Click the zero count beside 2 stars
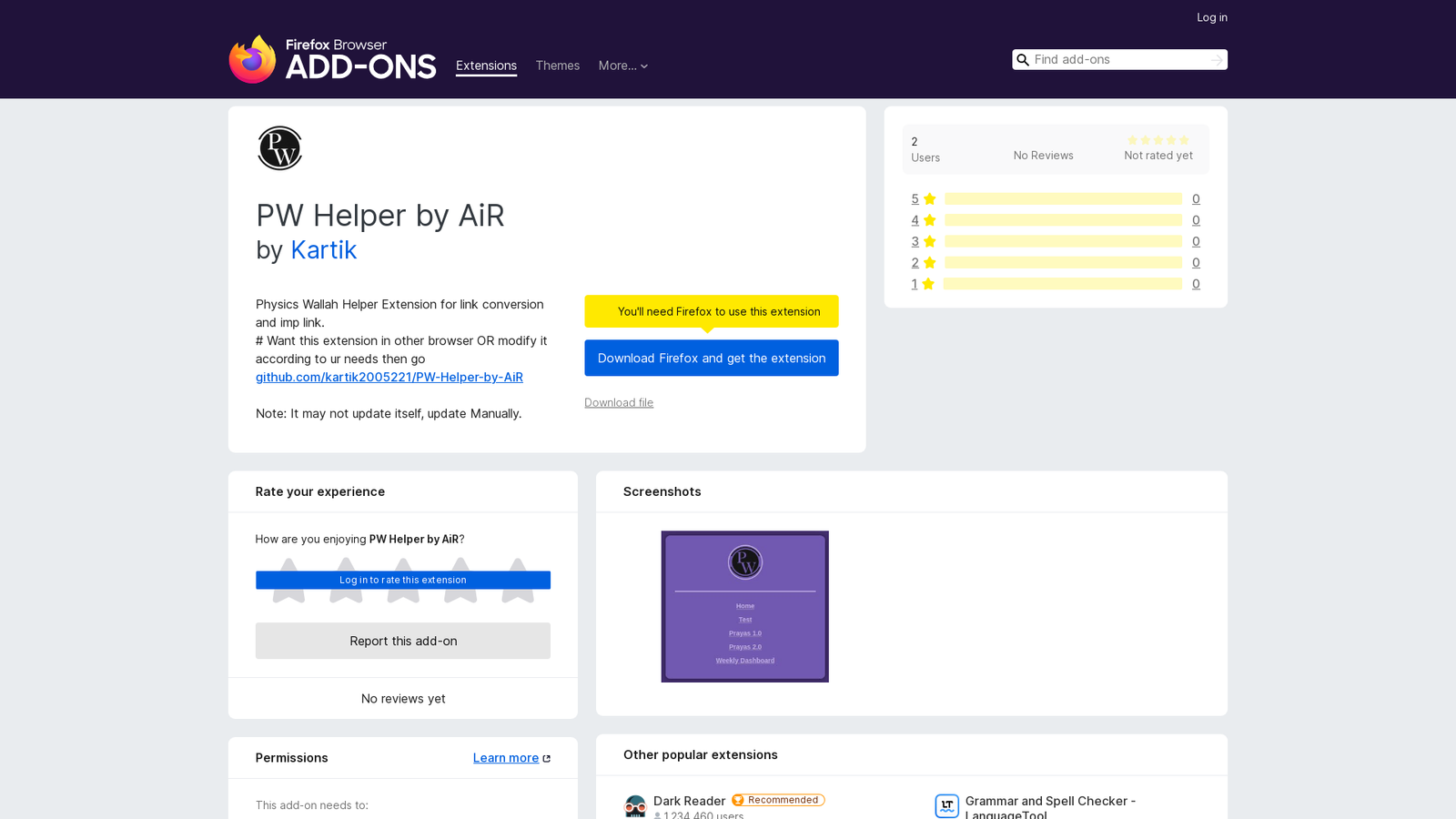The image size is (1456, 819). 1196,263
